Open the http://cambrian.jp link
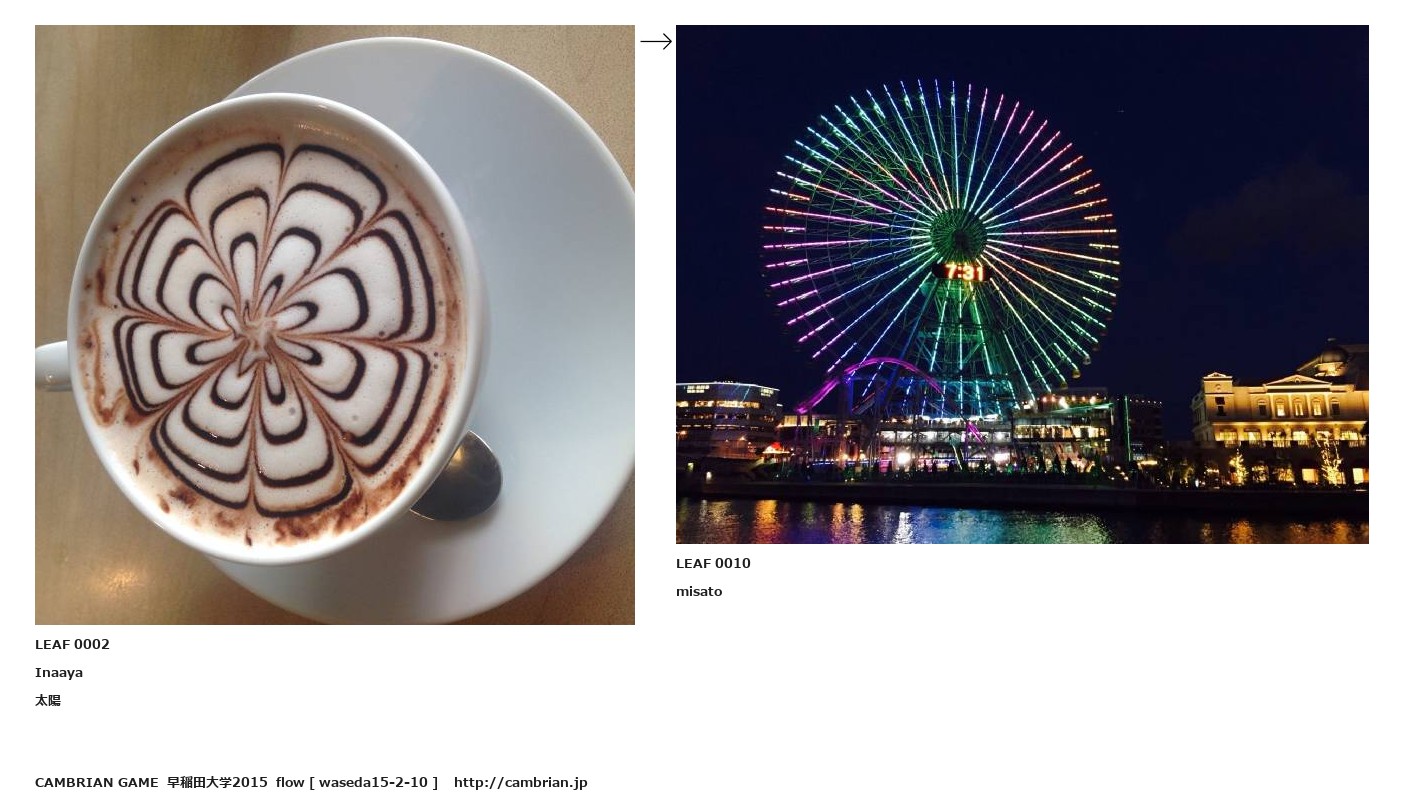Screen dimensions: 1404x807 click(x=521, y=782)
